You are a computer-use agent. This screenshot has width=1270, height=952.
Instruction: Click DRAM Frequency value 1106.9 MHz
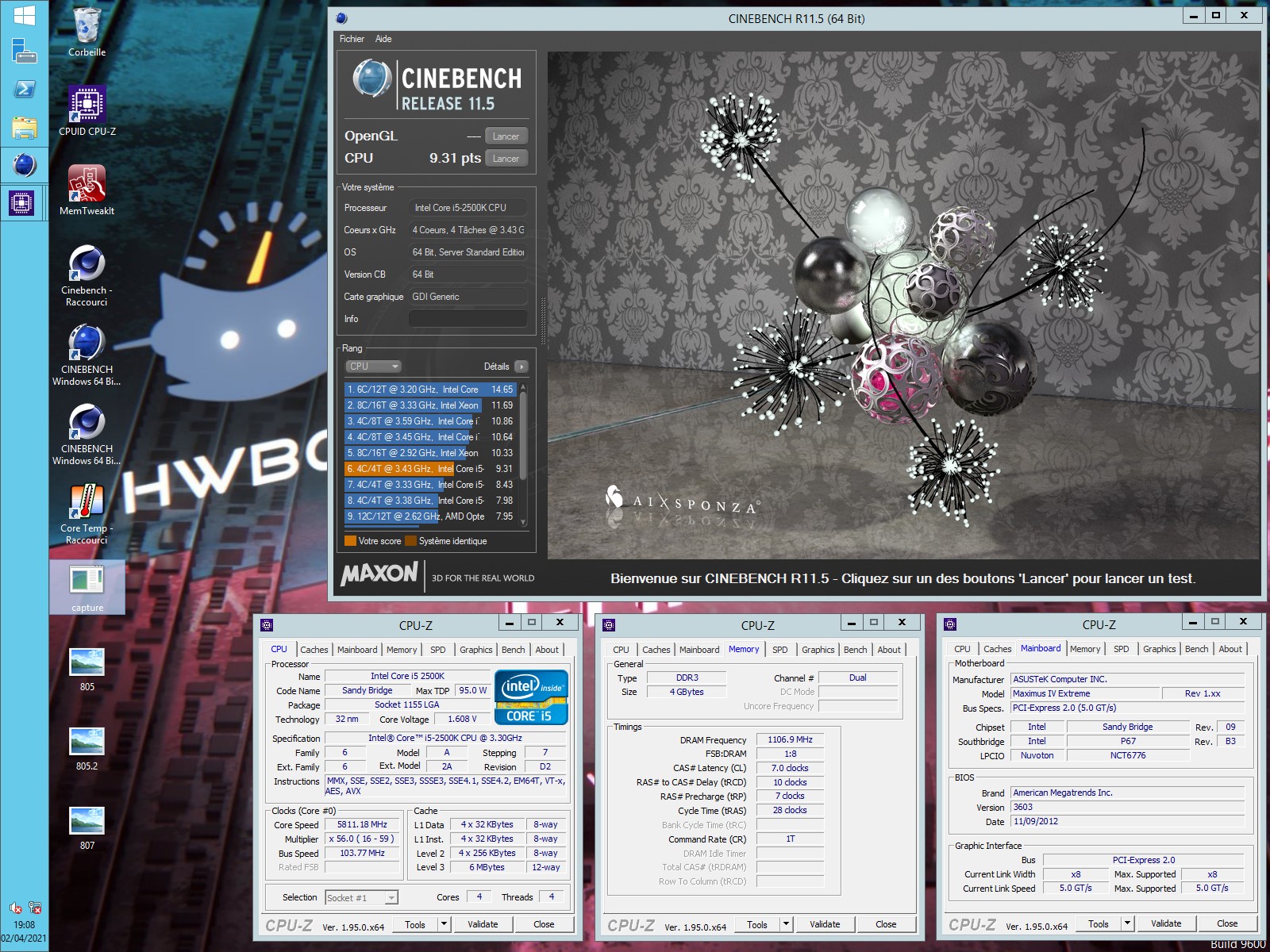pyautogui.click(x=790, y=739)
